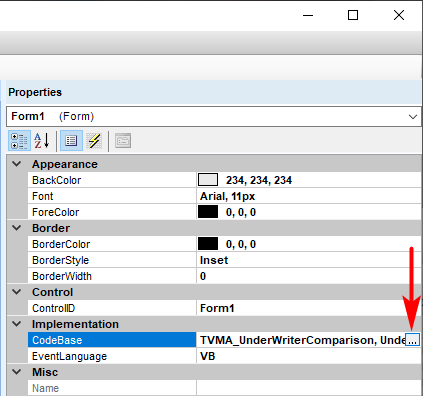Show the Properties list button
Viewport: 423px width, 396px height.
[x=71, y=141]
